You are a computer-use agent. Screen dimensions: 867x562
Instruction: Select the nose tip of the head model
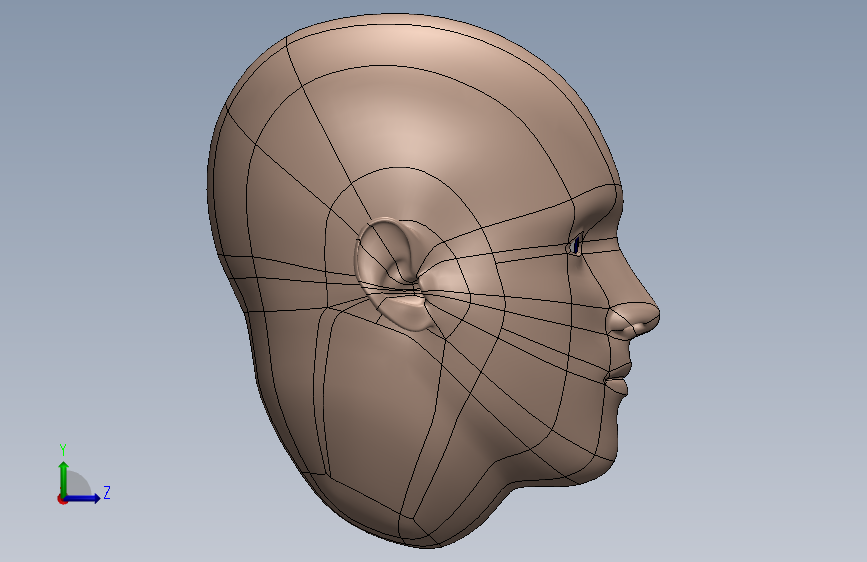650,317
